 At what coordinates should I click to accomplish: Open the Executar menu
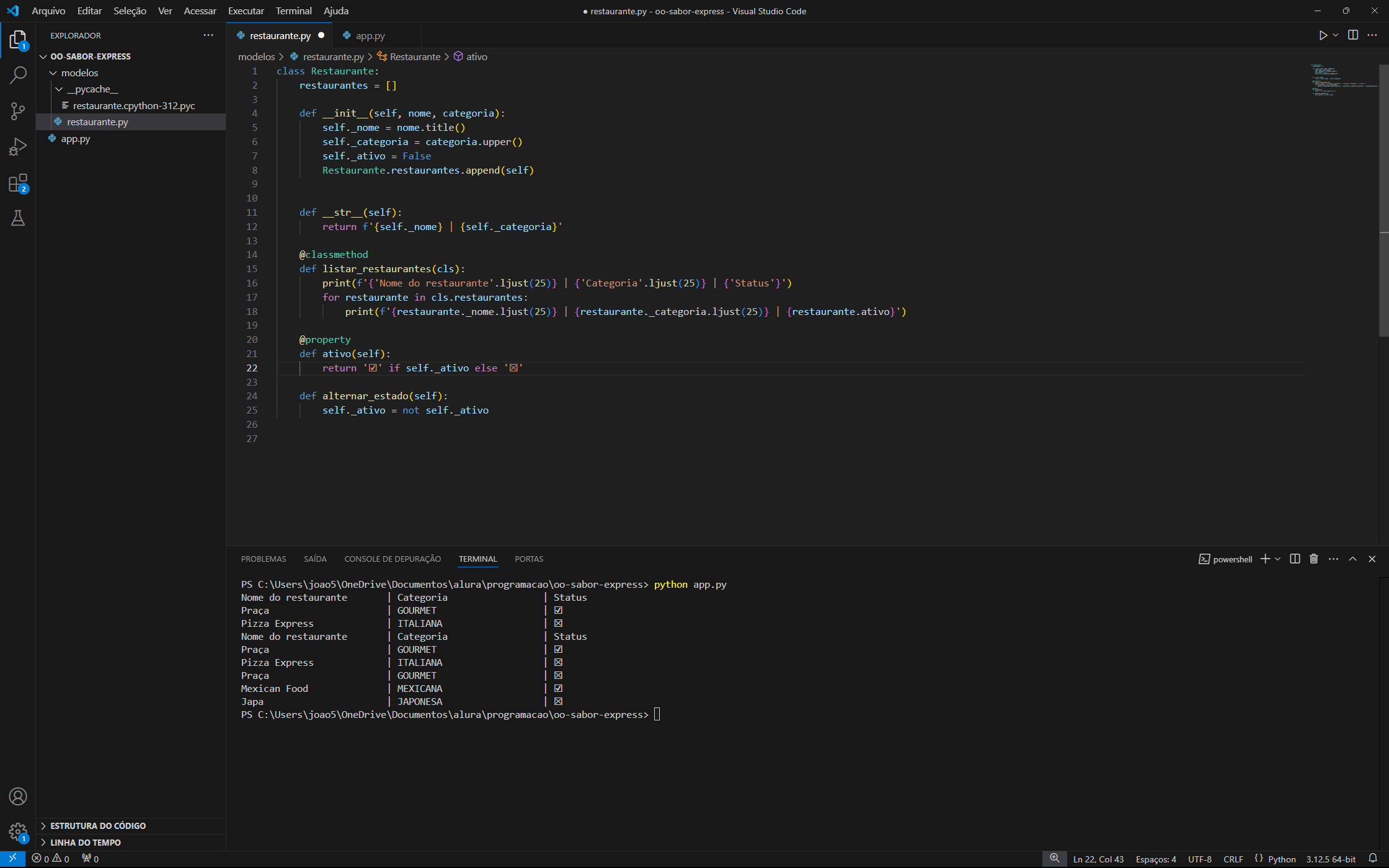point(246,11)
